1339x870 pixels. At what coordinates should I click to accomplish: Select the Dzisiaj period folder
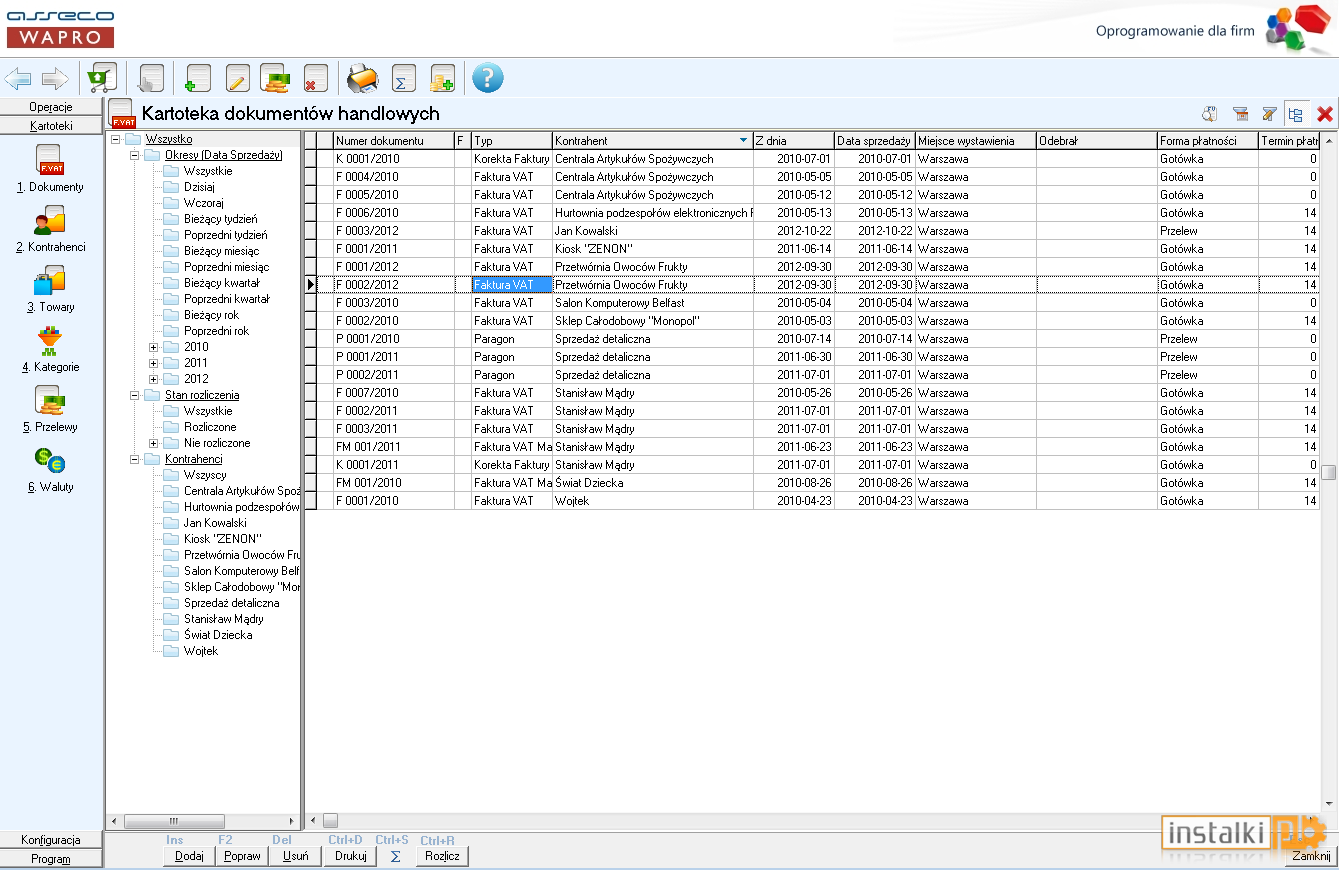point(201,187)
